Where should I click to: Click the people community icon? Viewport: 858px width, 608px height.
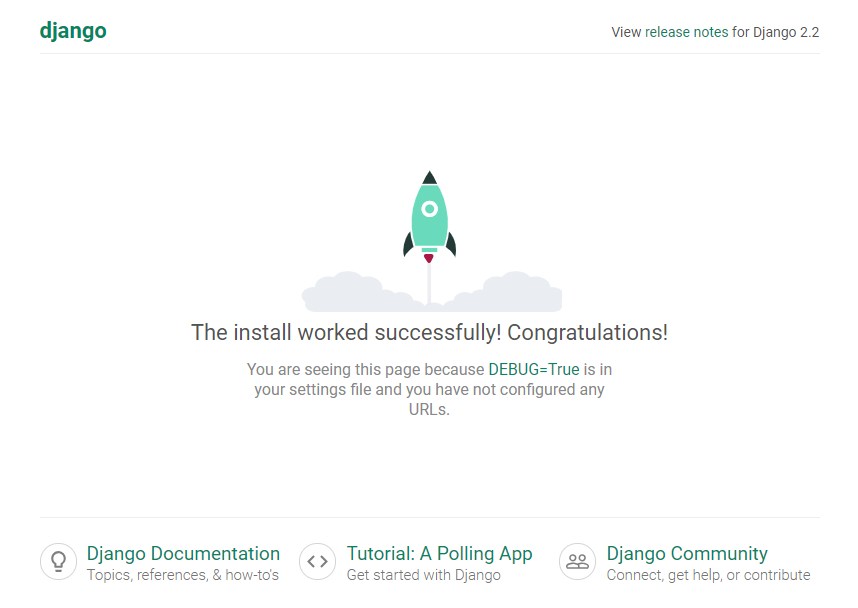point(577,561)
